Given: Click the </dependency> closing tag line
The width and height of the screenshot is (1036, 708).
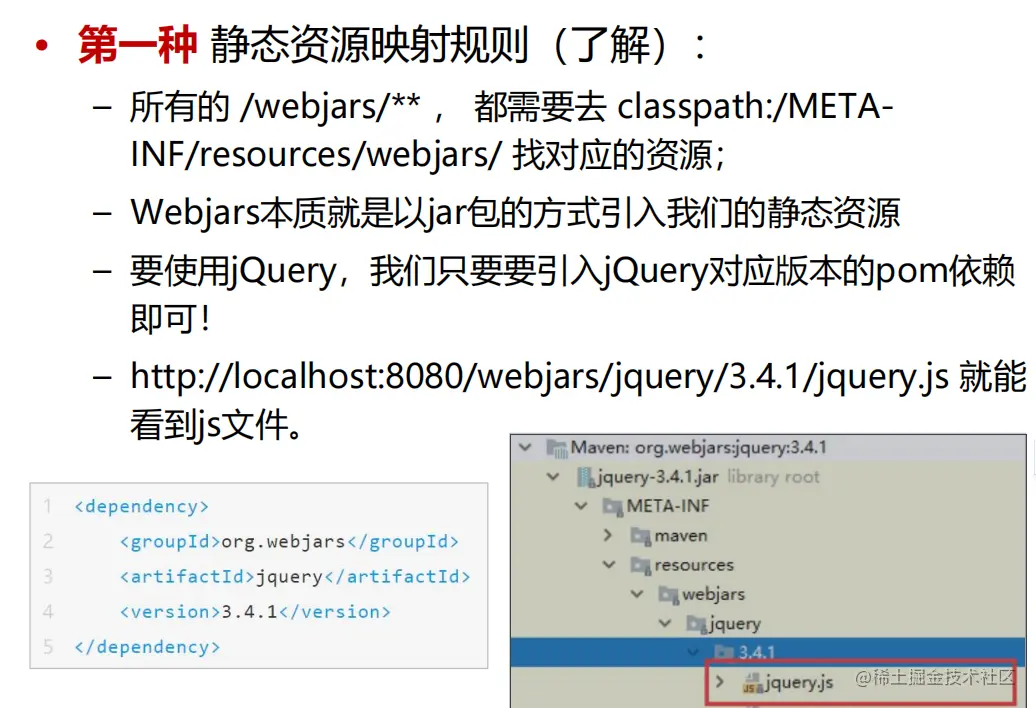Looking at the screenshot, I should pos(147,647).
